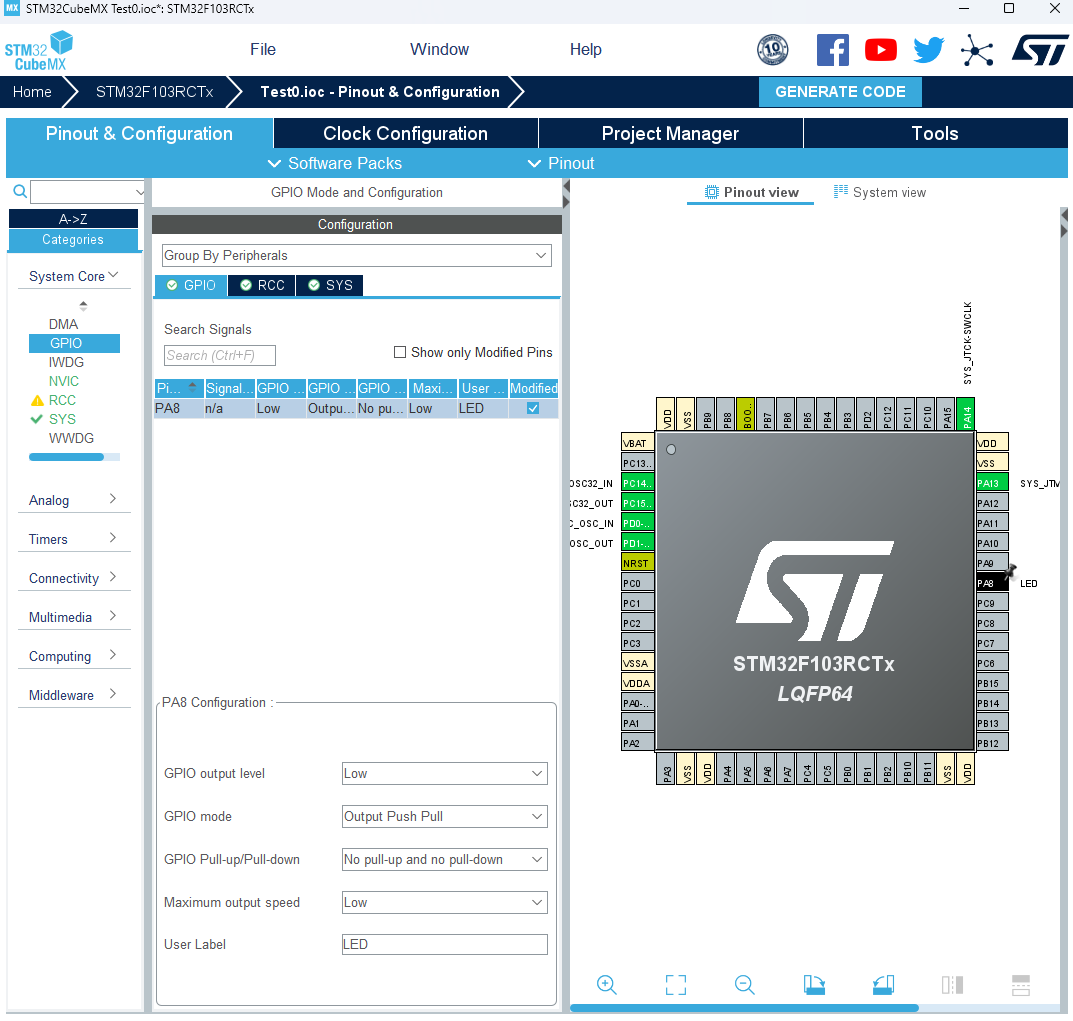Open the Help menu

586,49
